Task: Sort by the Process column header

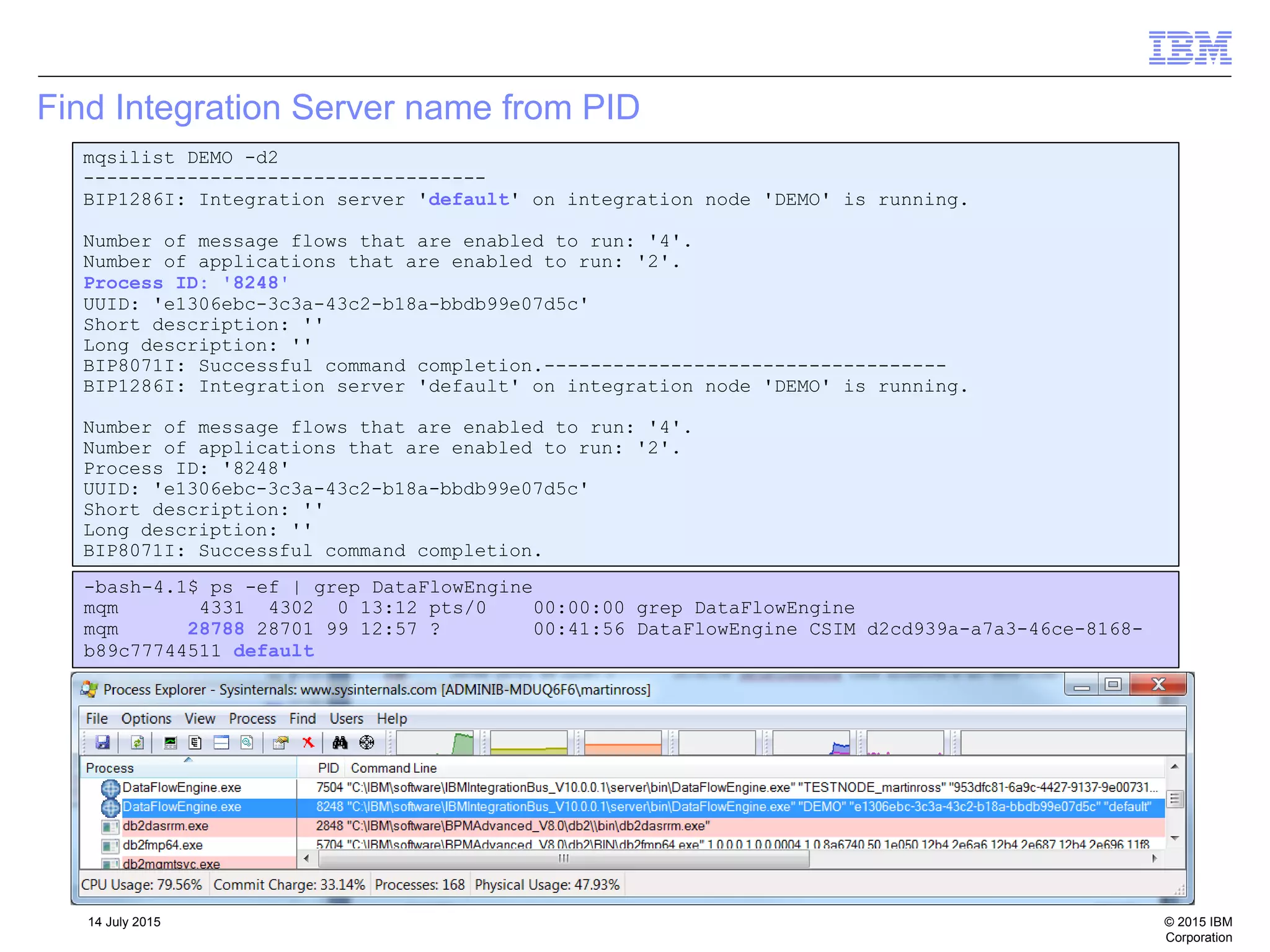Action: (x=189, y=768)
